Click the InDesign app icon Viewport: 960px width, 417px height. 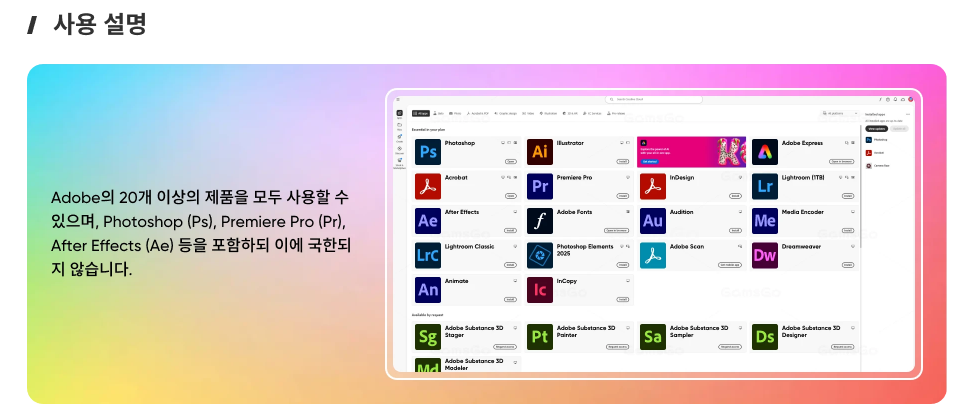(x=653, y=186)
